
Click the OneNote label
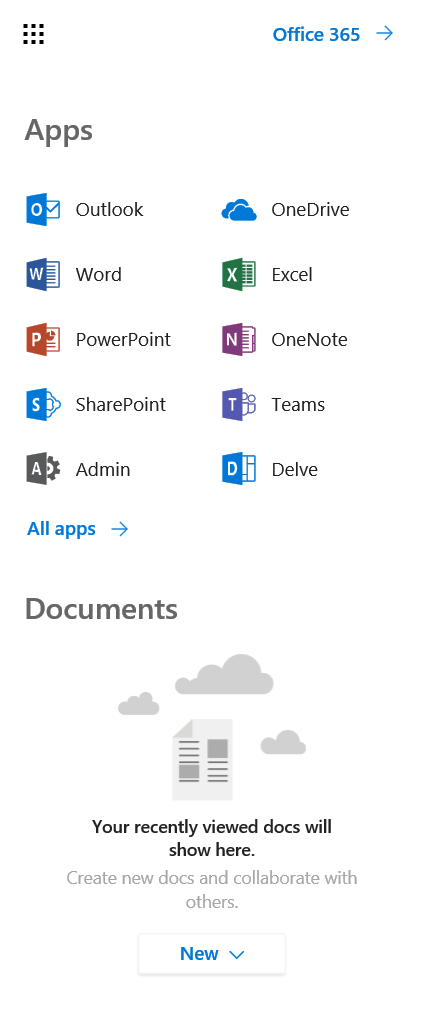[309, 340]
